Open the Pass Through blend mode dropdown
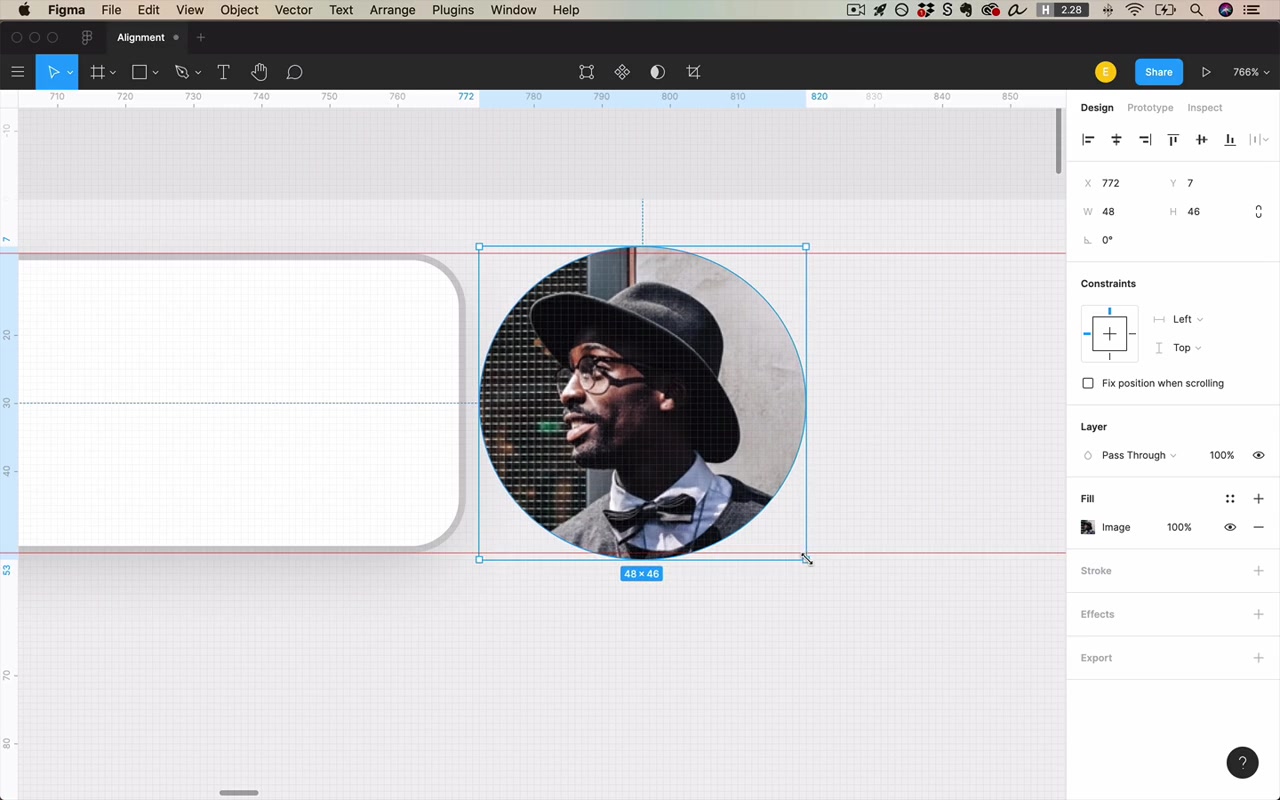1280x800 pixels. pos(1138,455)
